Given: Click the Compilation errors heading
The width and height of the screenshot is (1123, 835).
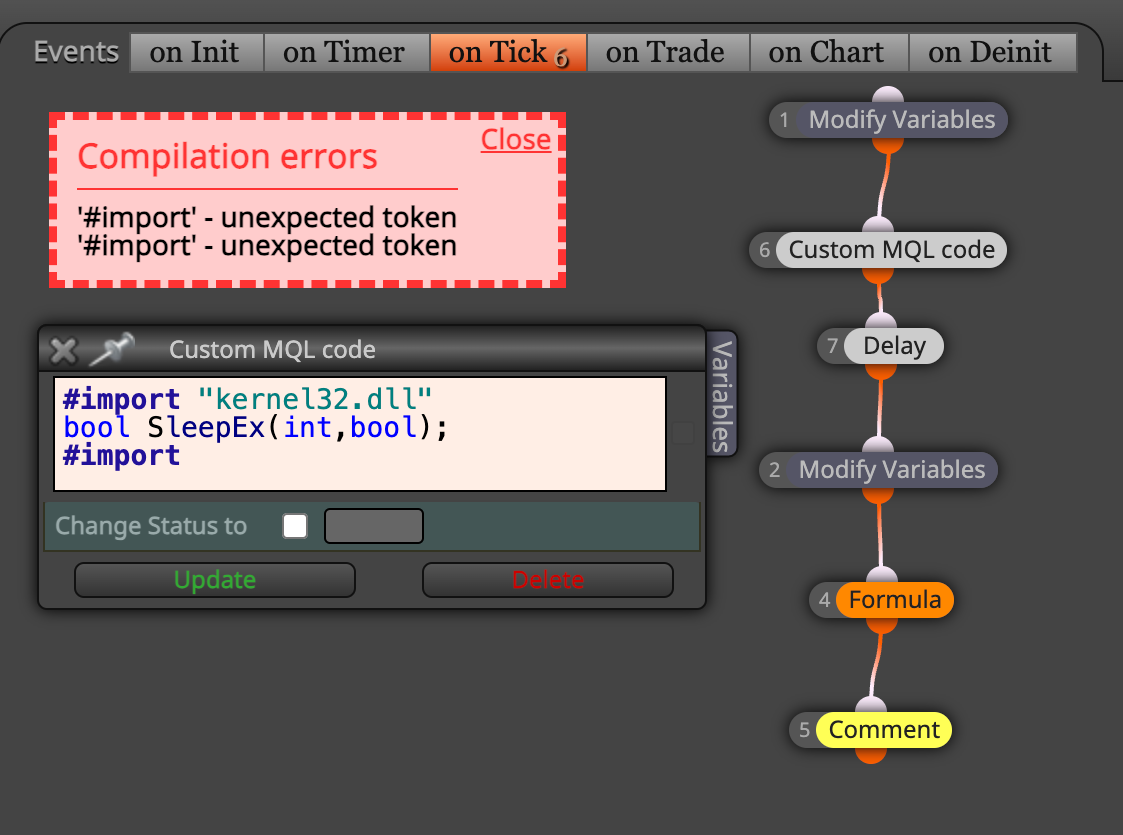Looking at the screenshot, I should 227,157.
